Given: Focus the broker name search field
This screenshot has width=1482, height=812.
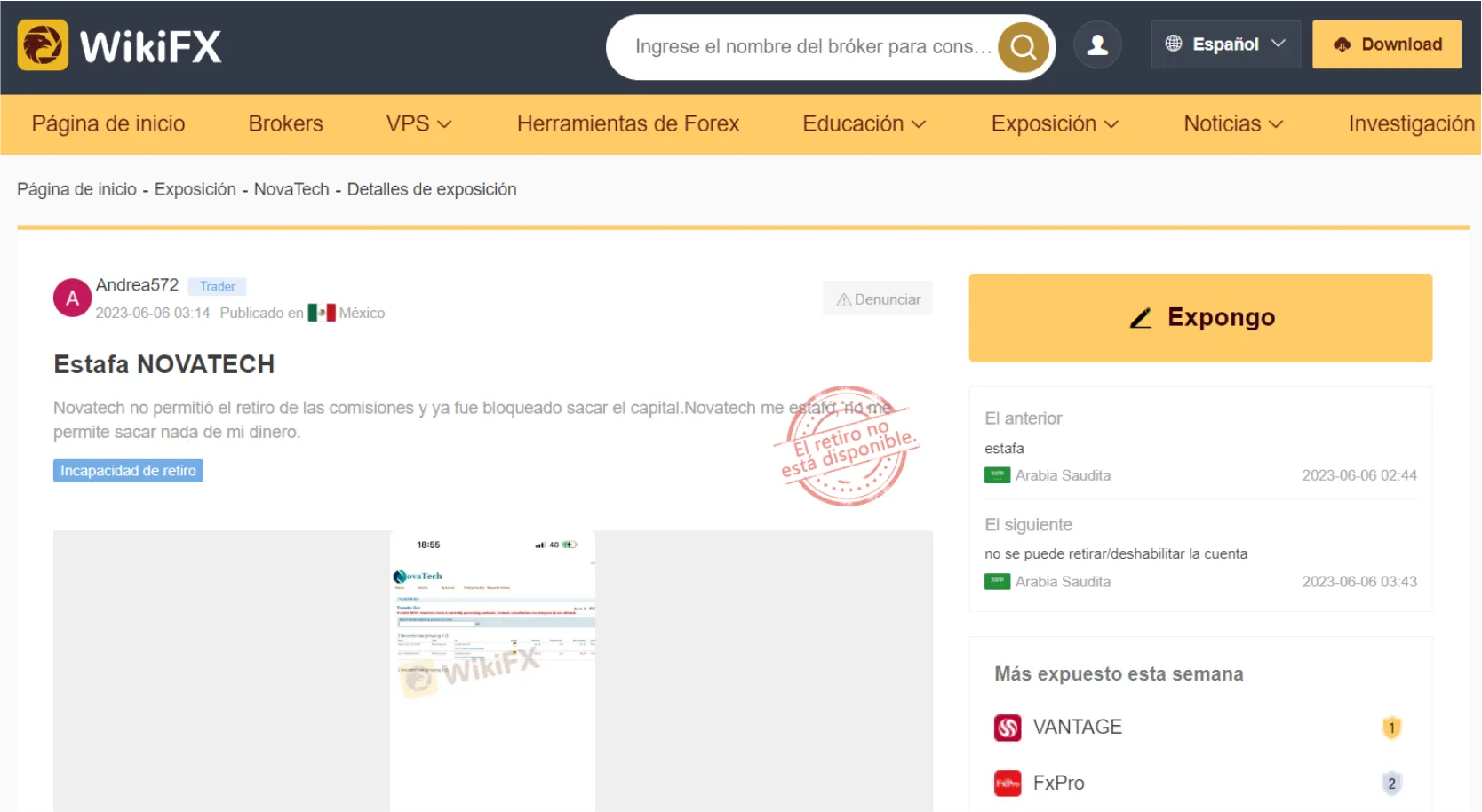Looking at the screenshot, I should pos(813,47).
